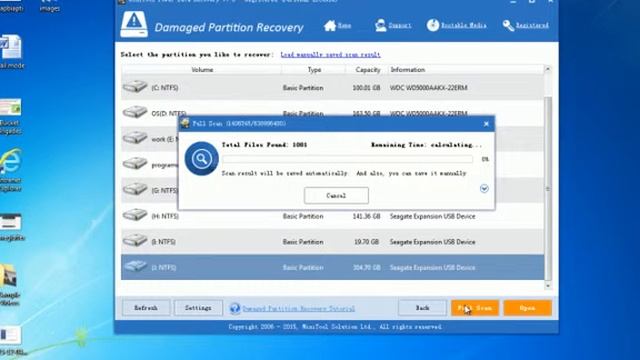Sort by the Information column header
The image size is (640, 360).
pyautogui.click(x=466, y=70)
